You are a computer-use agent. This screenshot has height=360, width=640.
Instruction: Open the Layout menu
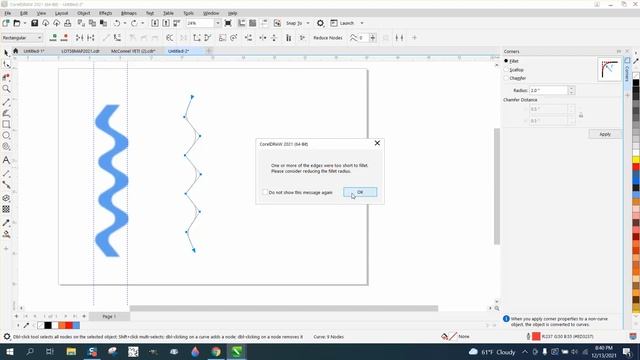pos(61,13)
